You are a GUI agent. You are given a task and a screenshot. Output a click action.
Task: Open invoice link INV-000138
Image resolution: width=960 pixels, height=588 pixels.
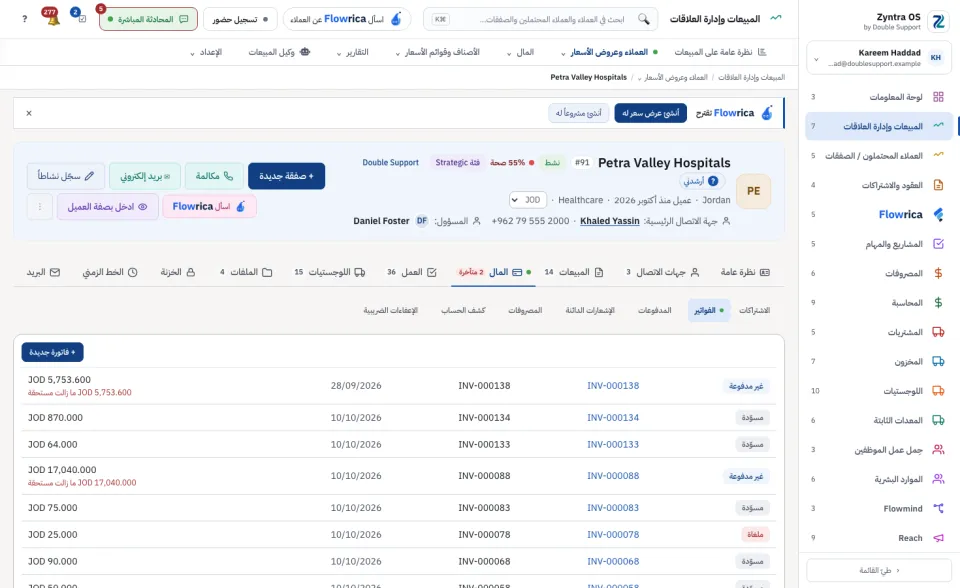[613, 386]
